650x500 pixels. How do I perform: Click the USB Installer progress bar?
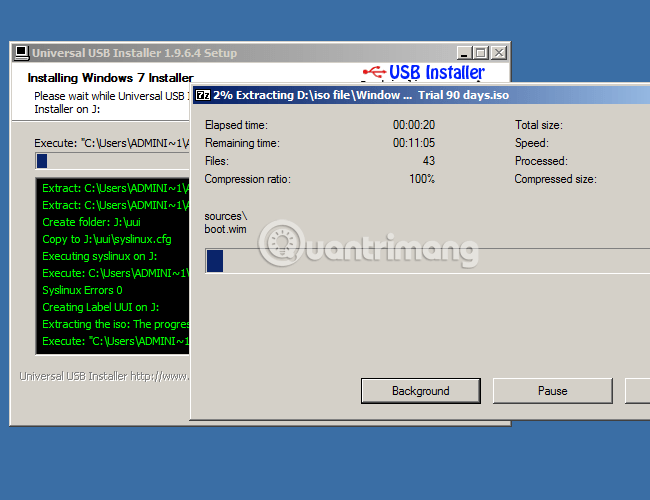[112, 161]
